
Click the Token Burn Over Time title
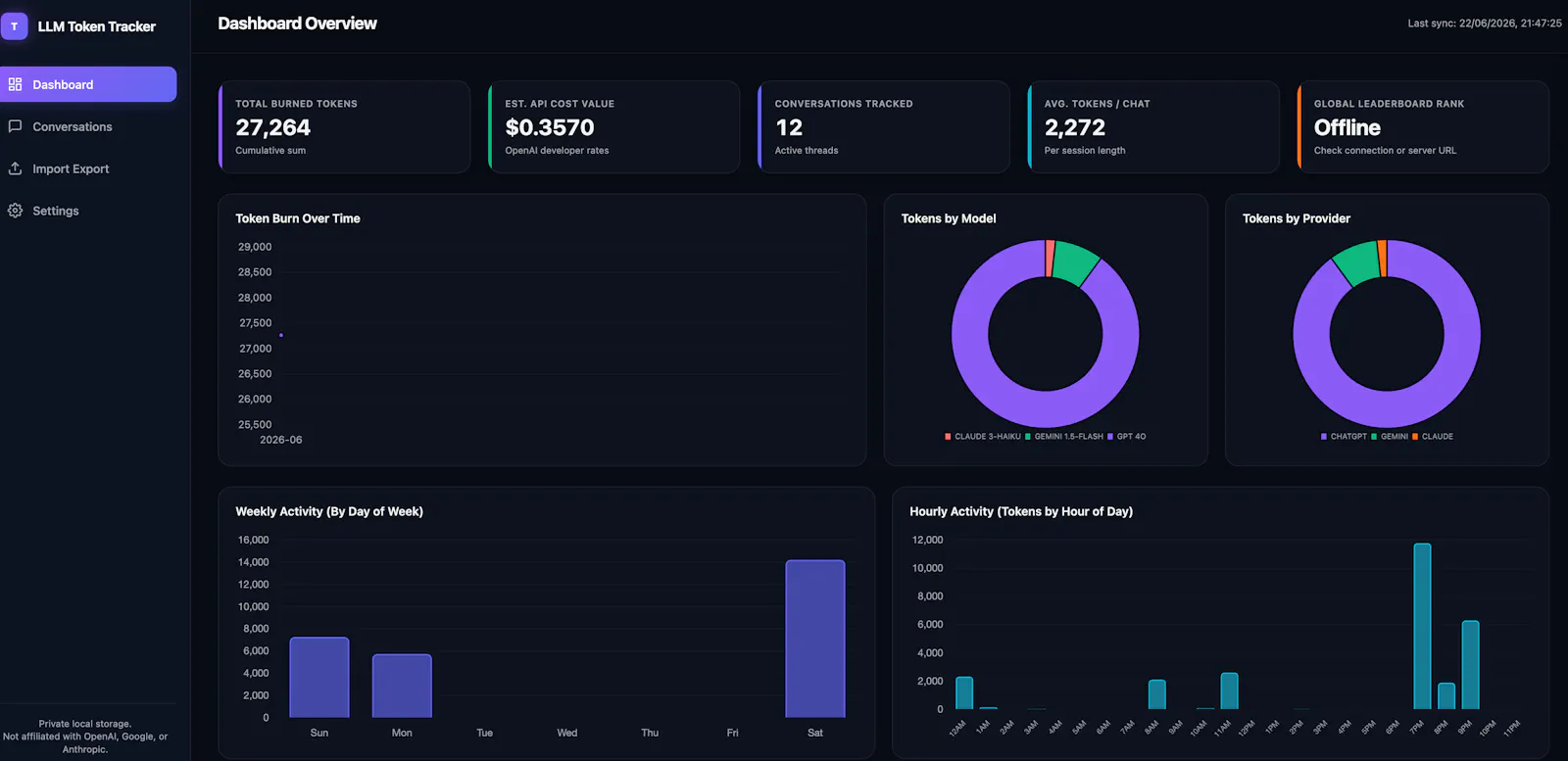(x=298, y=218)
